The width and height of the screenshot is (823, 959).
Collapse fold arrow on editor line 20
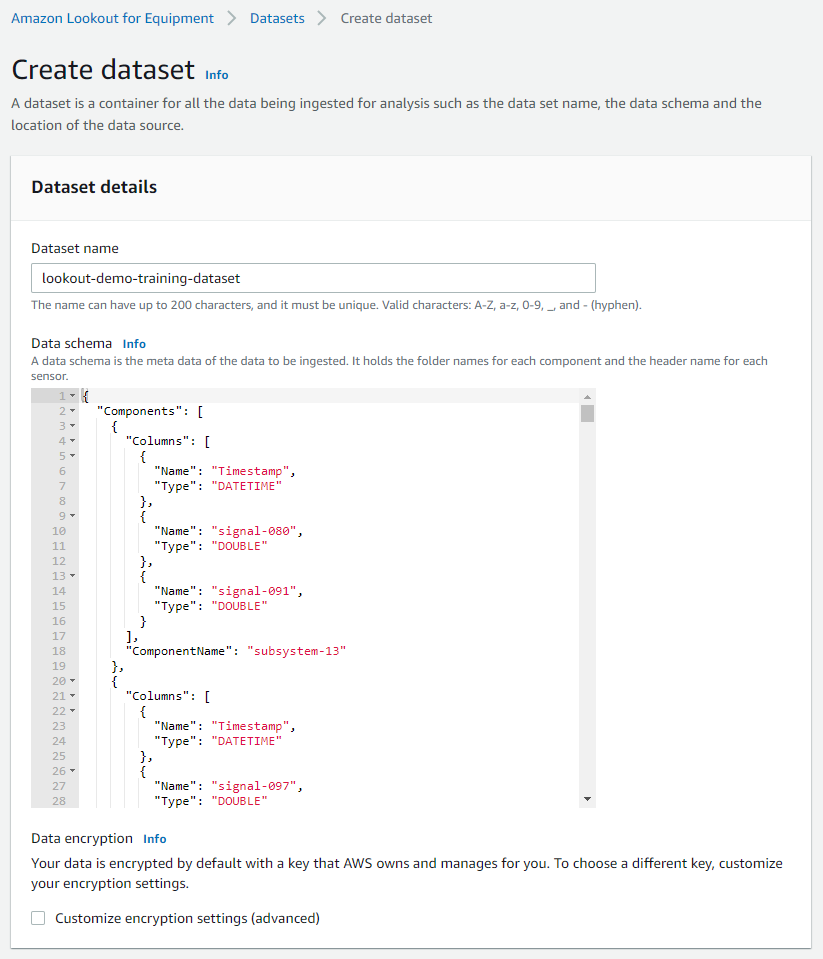(72, 681)
